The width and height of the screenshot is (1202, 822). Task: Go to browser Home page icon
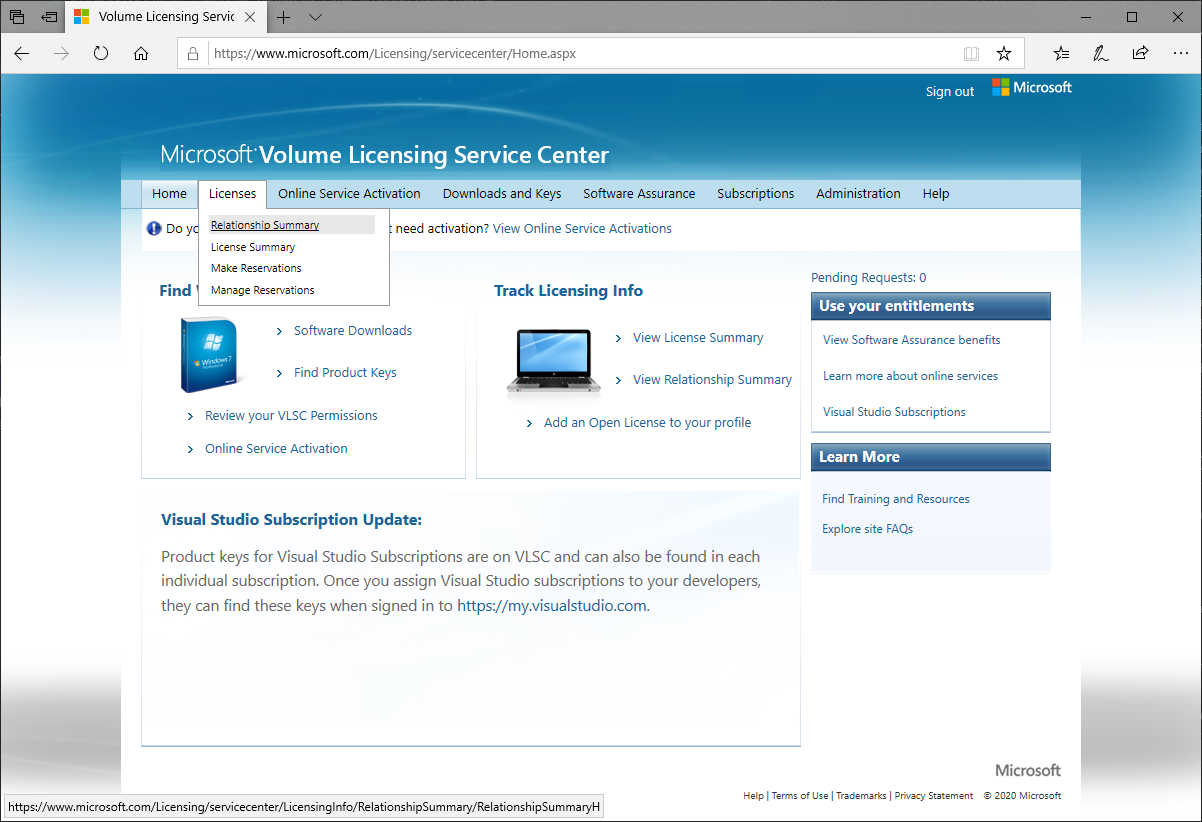[141, 54]
